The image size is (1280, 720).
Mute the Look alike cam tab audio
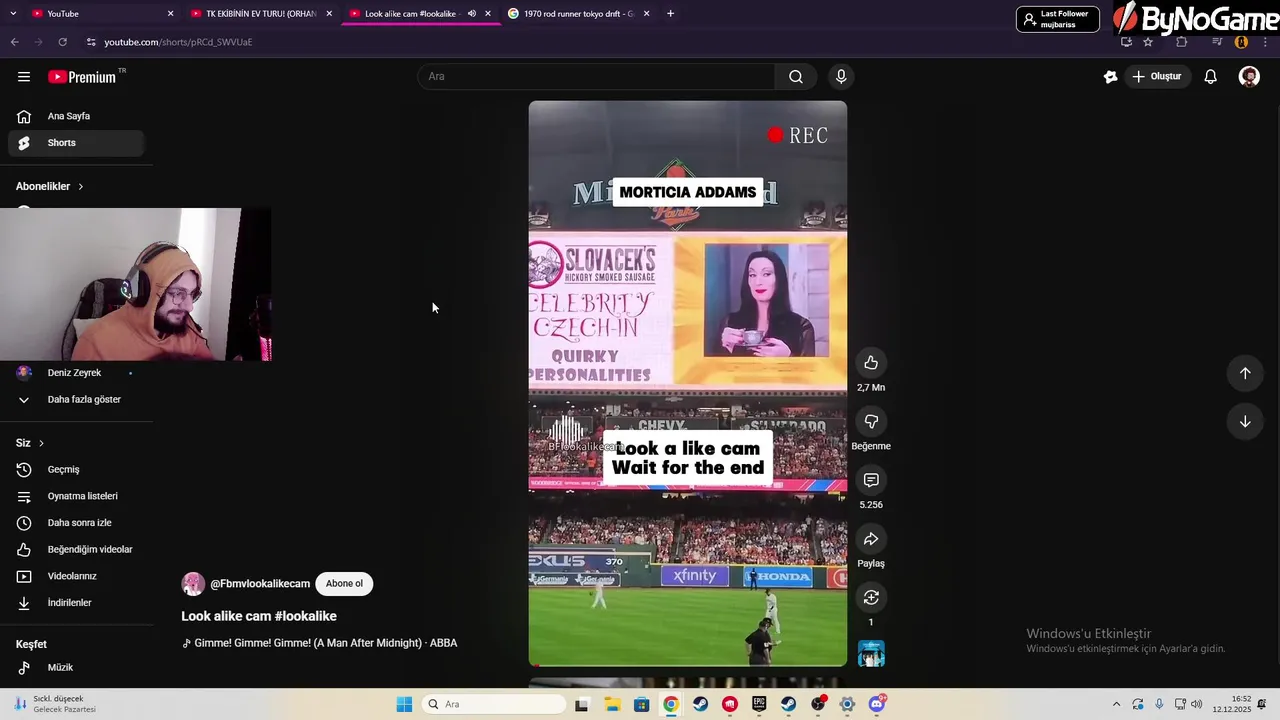pyautogui.click(x=471, y=14)
